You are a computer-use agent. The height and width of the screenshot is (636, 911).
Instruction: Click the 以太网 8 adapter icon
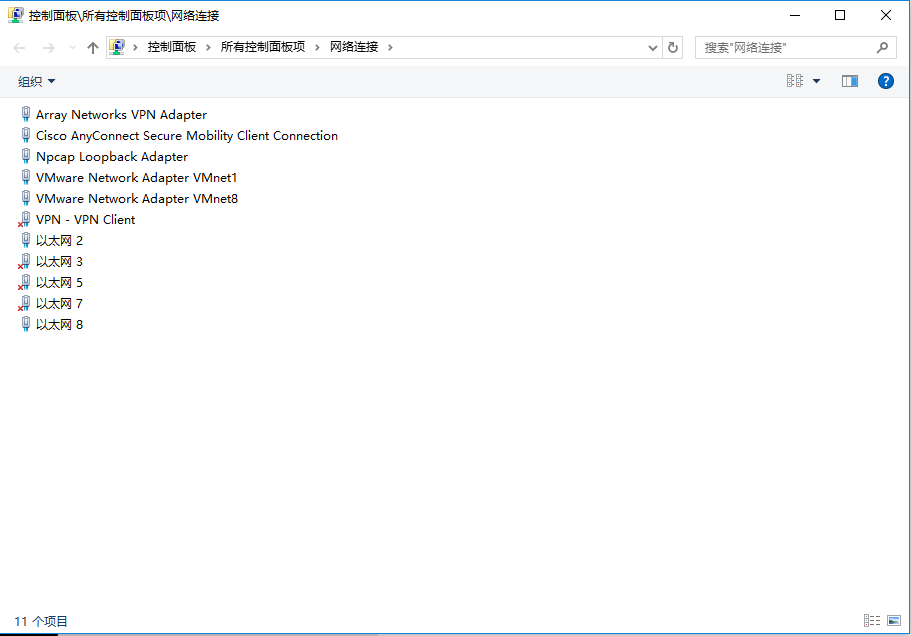click(x=26, y=324)
